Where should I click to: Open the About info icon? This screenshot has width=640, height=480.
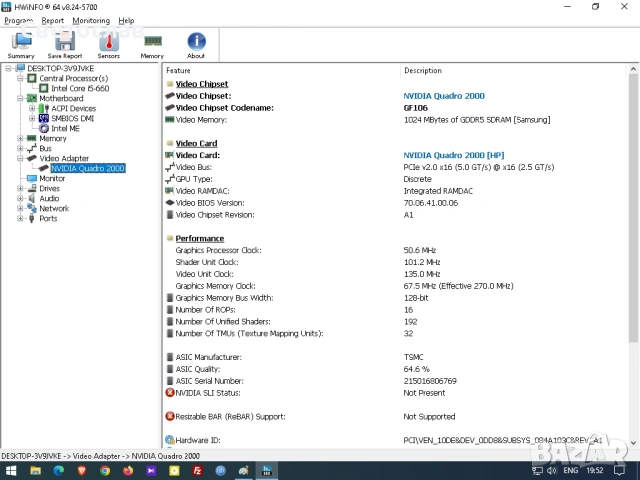coord(196,45)
